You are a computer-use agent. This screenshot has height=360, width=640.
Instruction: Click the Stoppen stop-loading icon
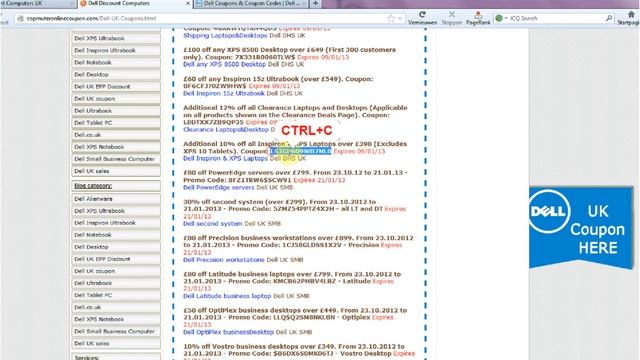452,18
